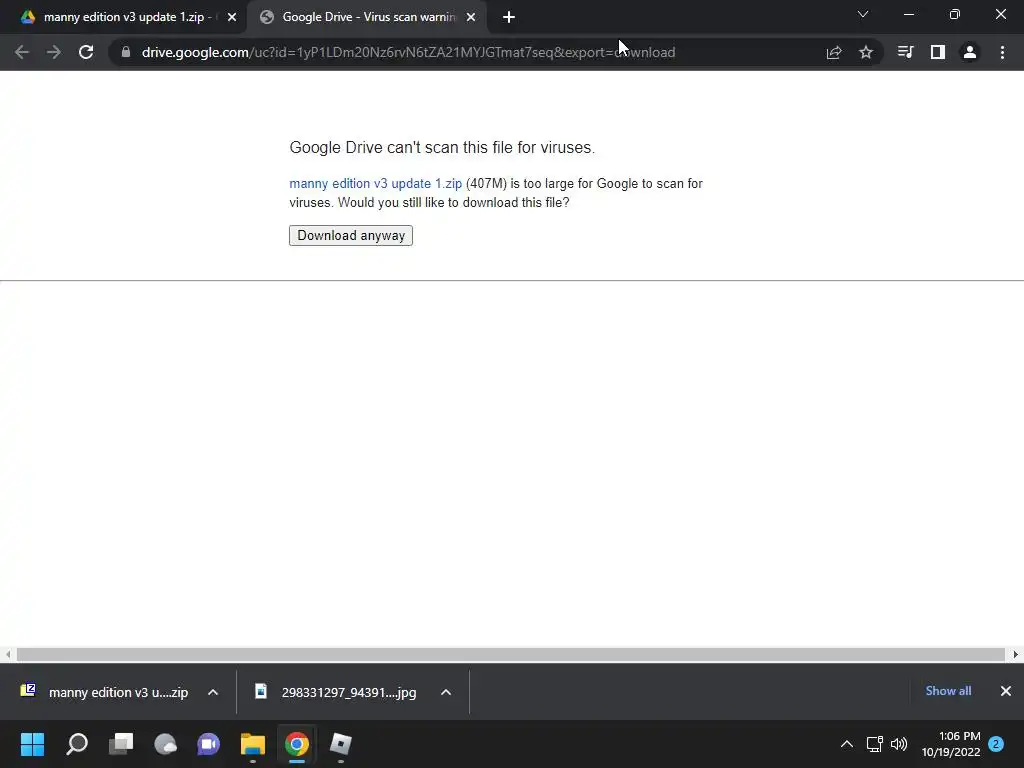Toggle the browser side panel
Viewport: 1024px width, 768px height.
[x=938, y=52]
